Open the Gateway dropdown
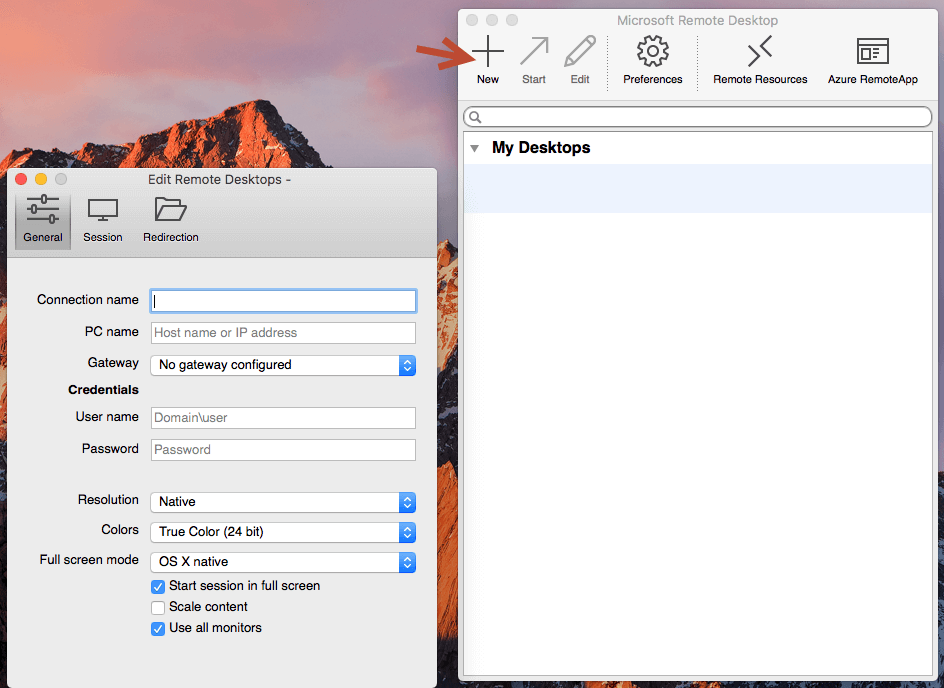Viewport: 944px width, 688px height. [283, 365]
